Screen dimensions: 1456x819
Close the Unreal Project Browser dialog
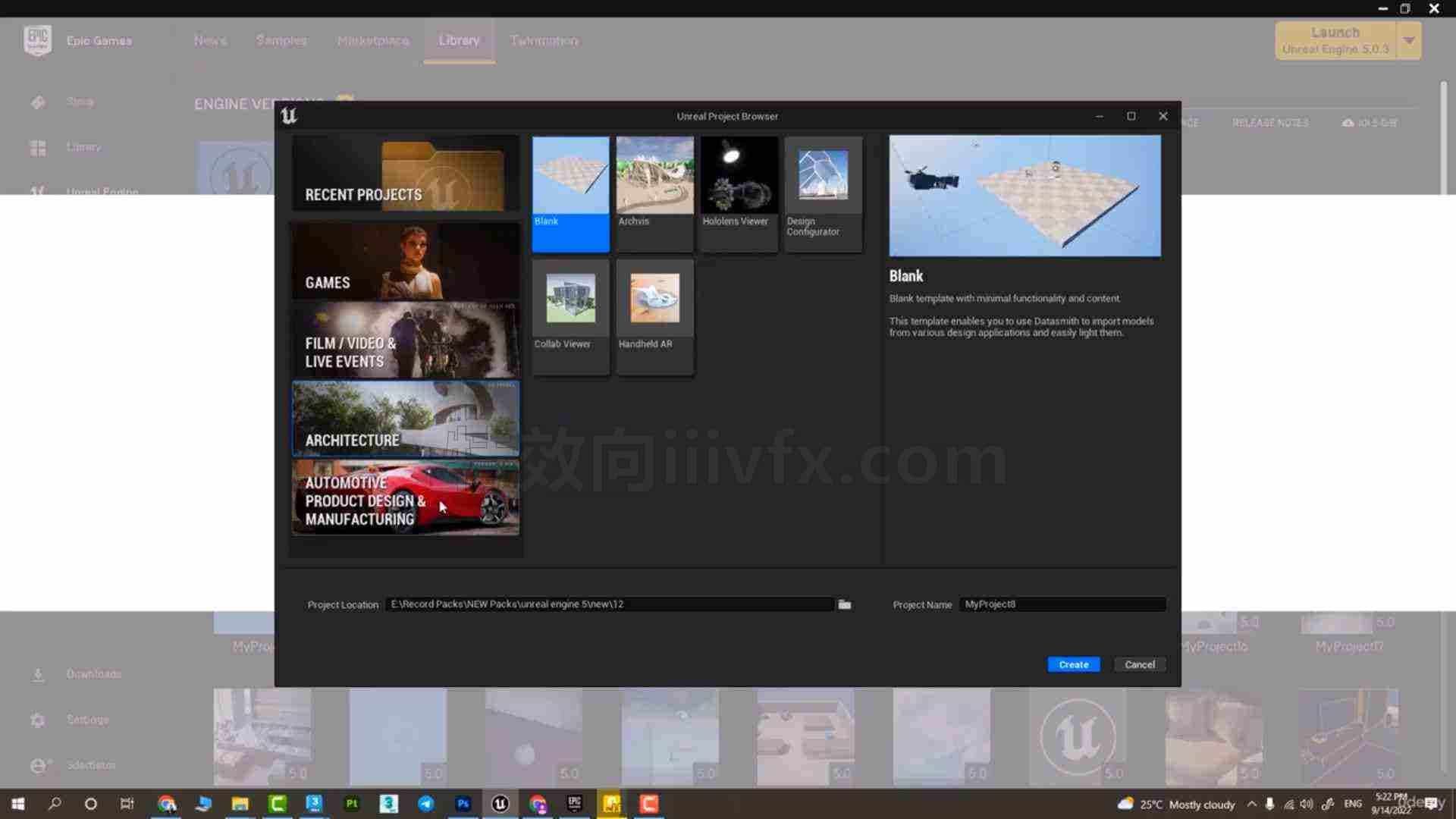coord(1163,116)
